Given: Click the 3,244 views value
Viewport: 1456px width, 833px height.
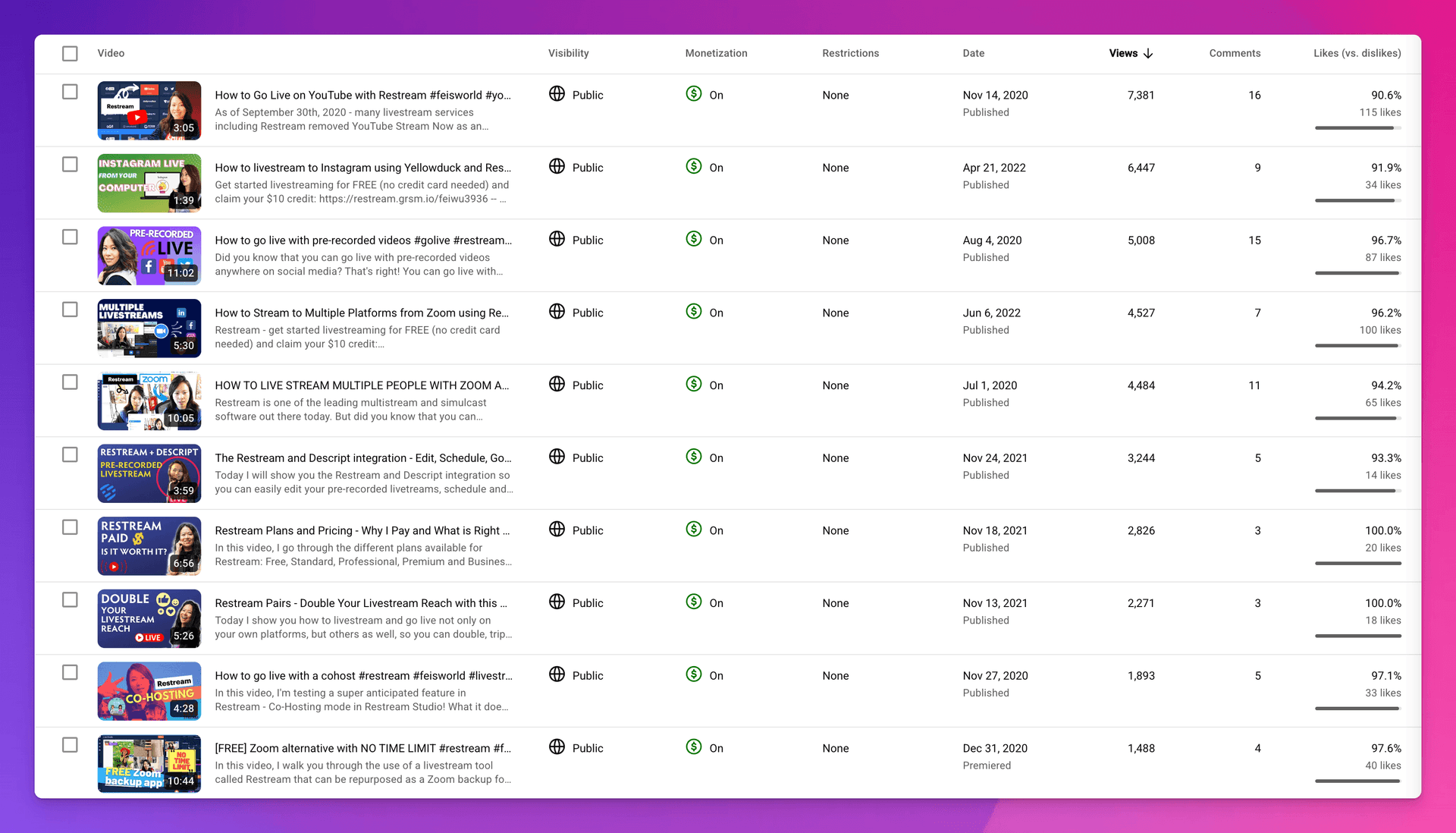Looking at the screenshot, I should pos(1141,458).
